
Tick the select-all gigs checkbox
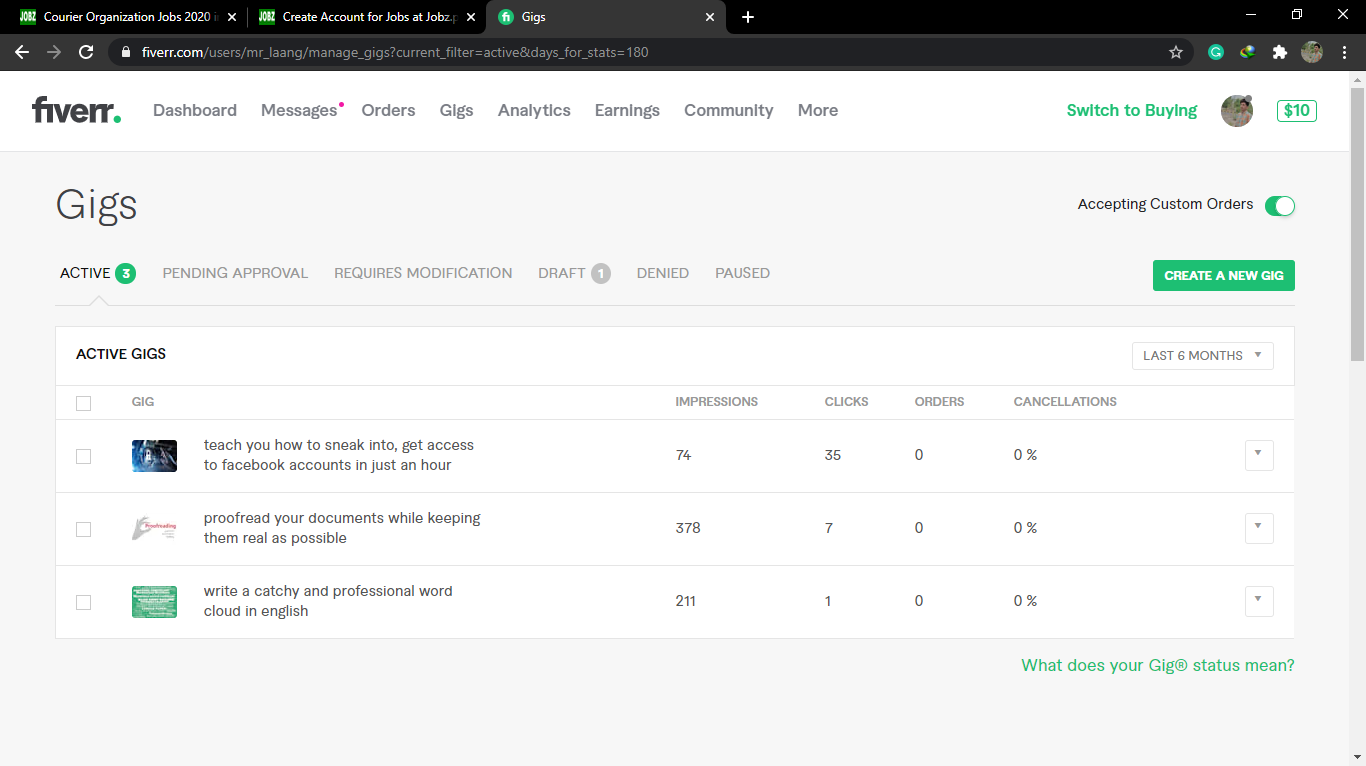point(84,403)
